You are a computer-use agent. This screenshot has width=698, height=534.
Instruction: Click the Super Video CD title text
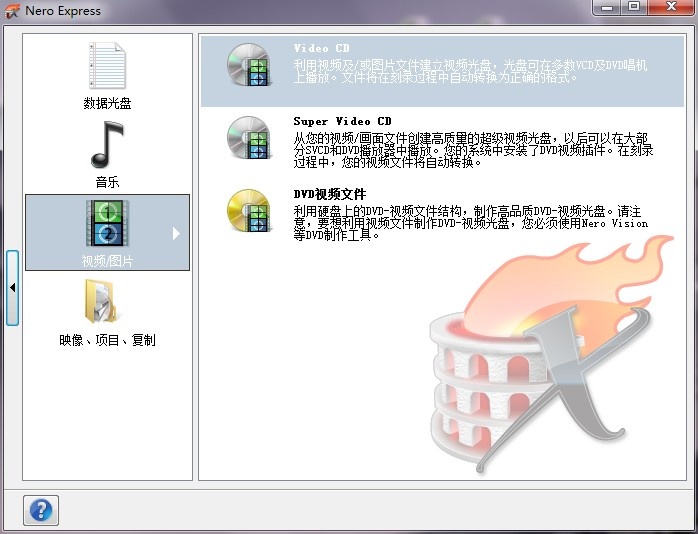click(x=342, y=121)
